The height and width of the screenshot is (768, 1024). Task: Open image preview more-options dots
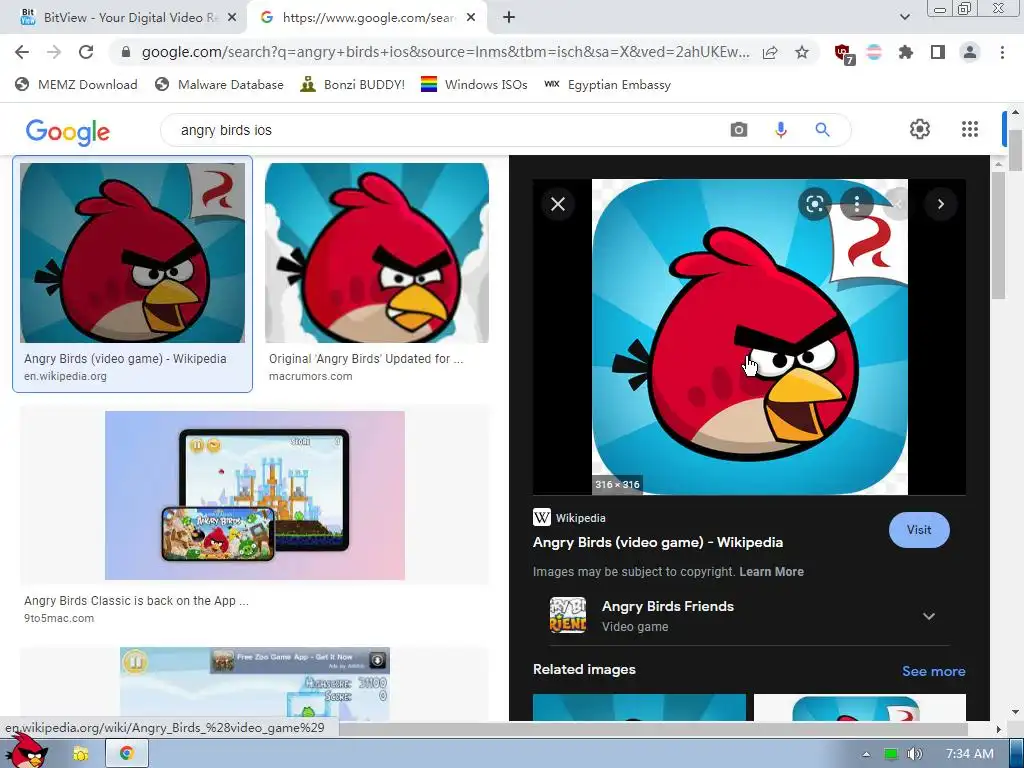(x=857, y=204)
